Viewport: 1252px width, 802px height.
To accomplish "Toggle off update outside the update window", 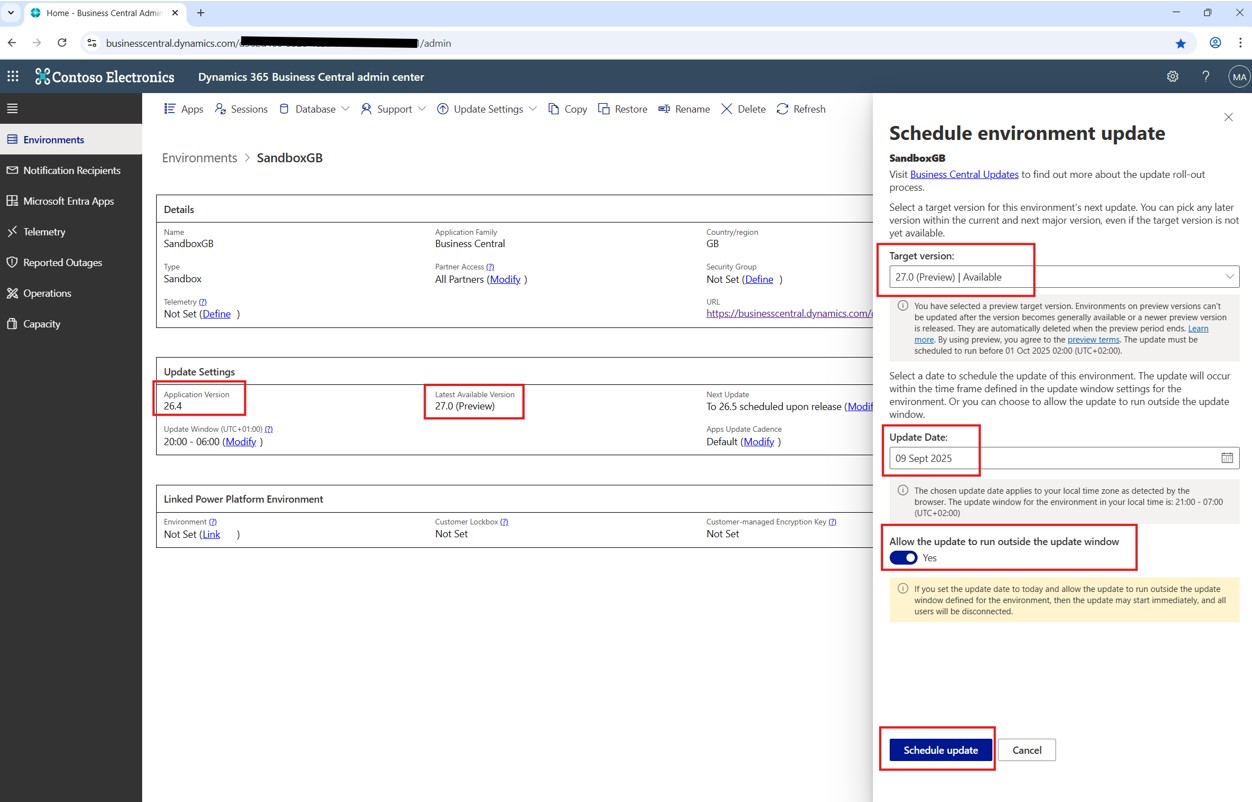I will pos(903,558).
